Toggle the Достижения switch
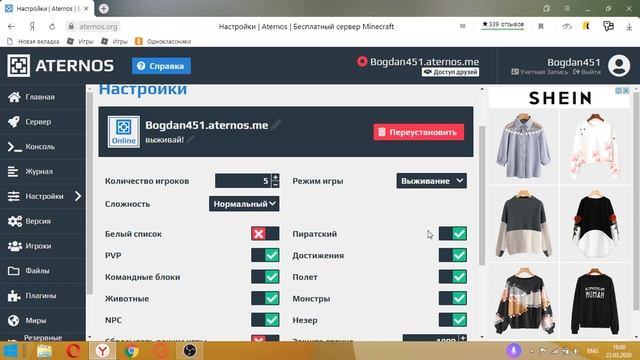Screen dimensions: 640x360 click(453, 255)
